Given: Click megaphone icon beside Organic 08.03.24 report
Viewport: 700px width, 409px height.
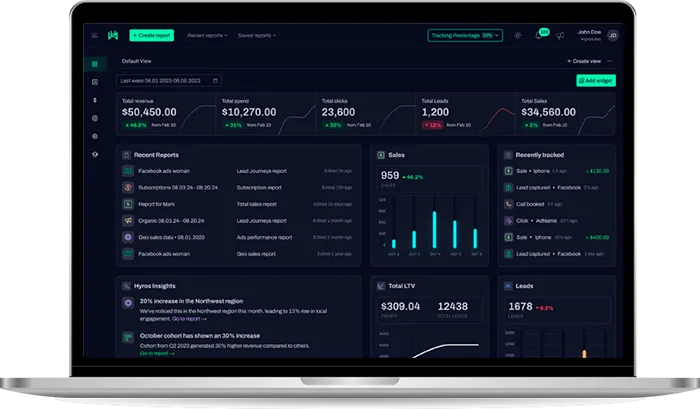Looking at the screenshot, I should tap(128, 221).
